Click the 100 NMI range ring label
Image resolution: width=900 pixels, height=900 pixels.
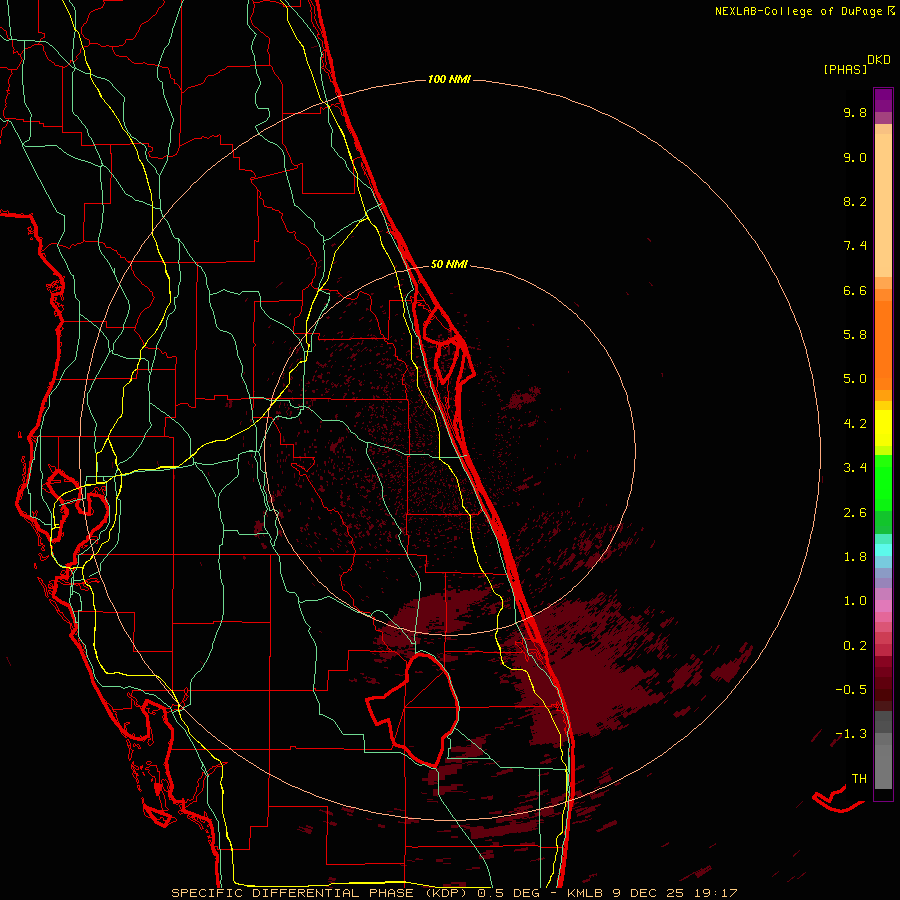449,79
